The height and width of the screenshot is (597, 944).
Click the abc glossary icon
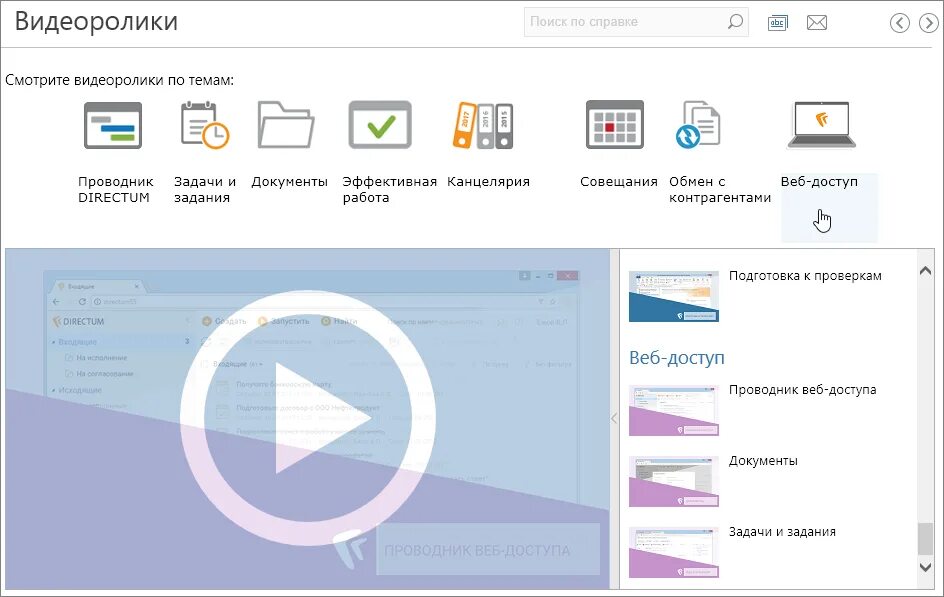click(x=777, y=23)
